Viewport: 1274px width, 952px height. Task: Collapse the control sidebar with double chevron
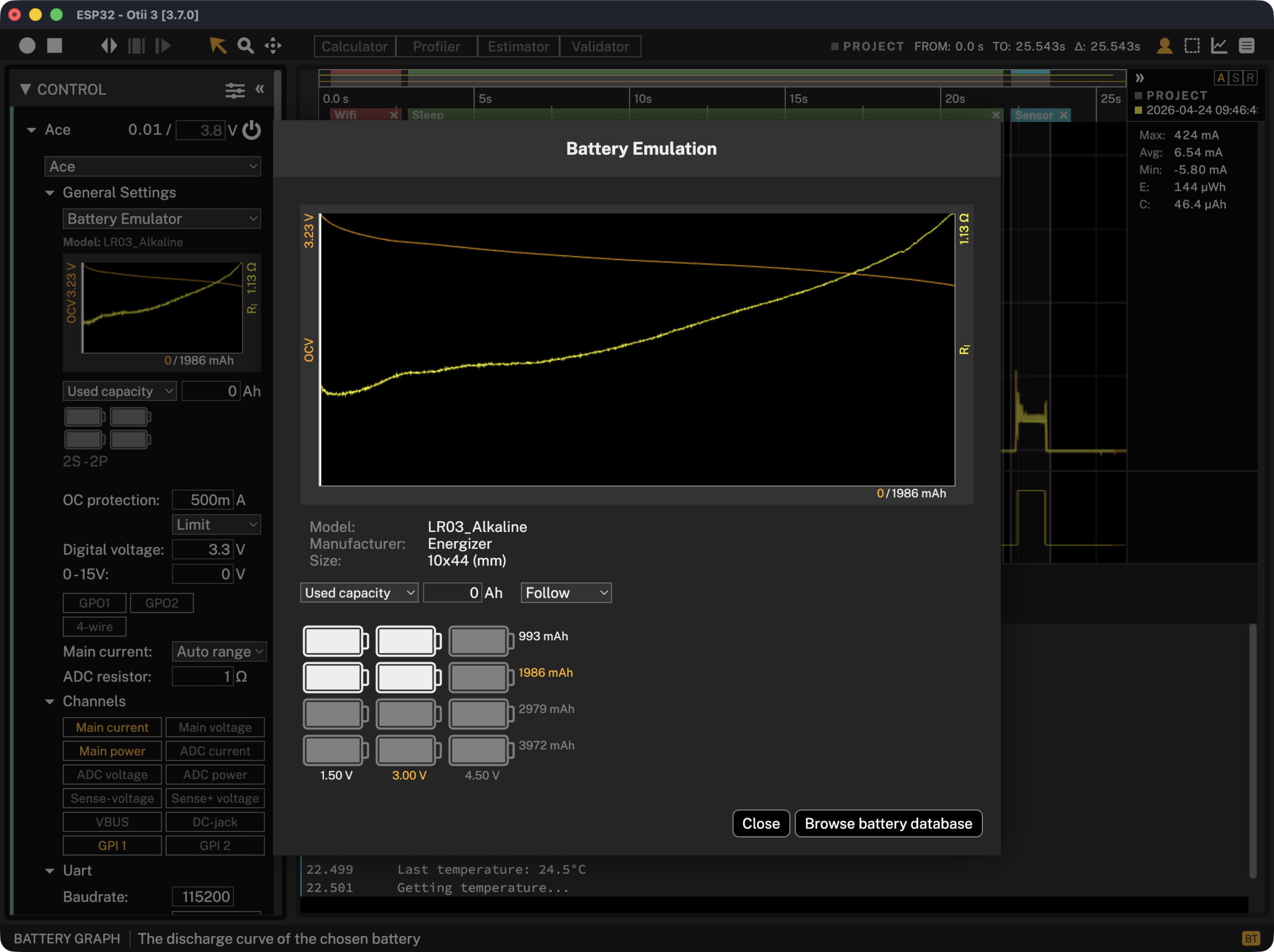[x=260, y=89]
